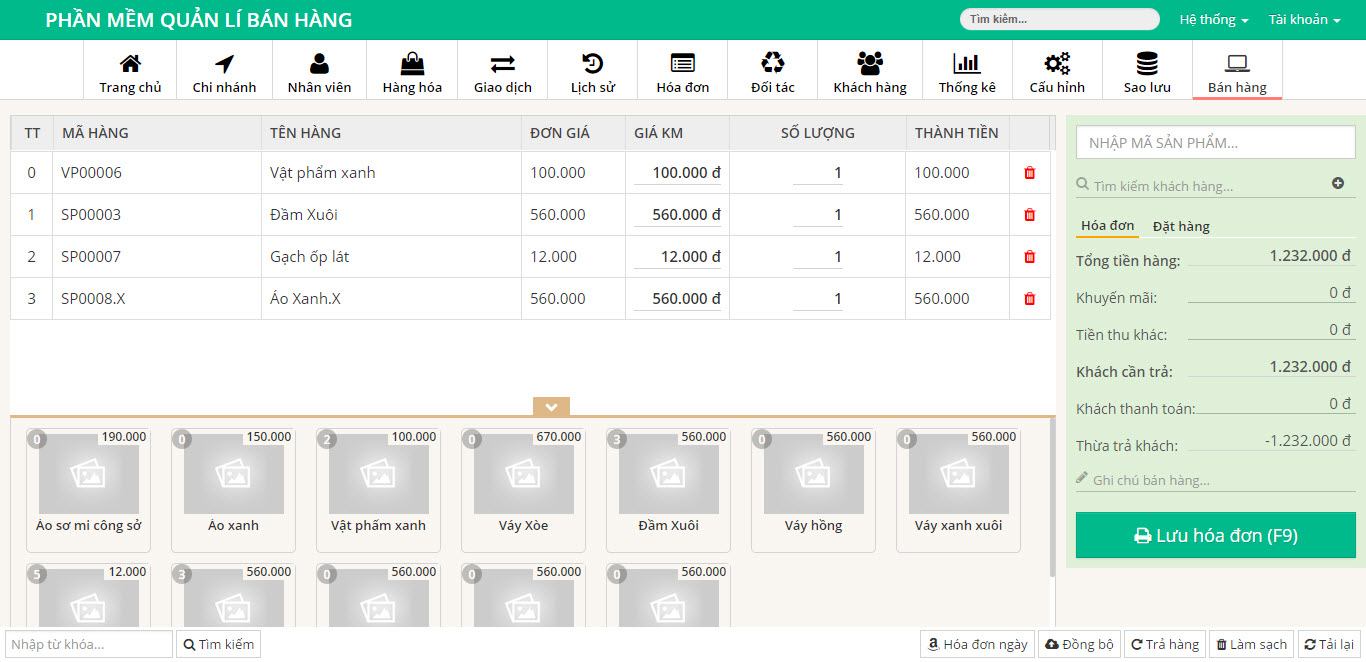The image size is (1366, 662).
Task: Click the add customer plus icon
Action: coord(1338,184)
